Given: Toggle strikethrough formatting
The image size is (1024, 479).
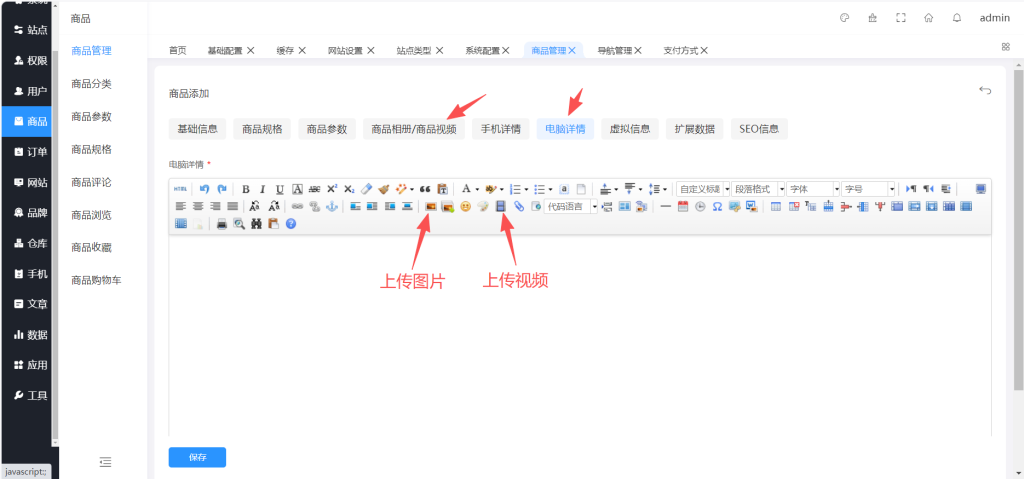Looking at the screenshot, I should coord(314,190).
